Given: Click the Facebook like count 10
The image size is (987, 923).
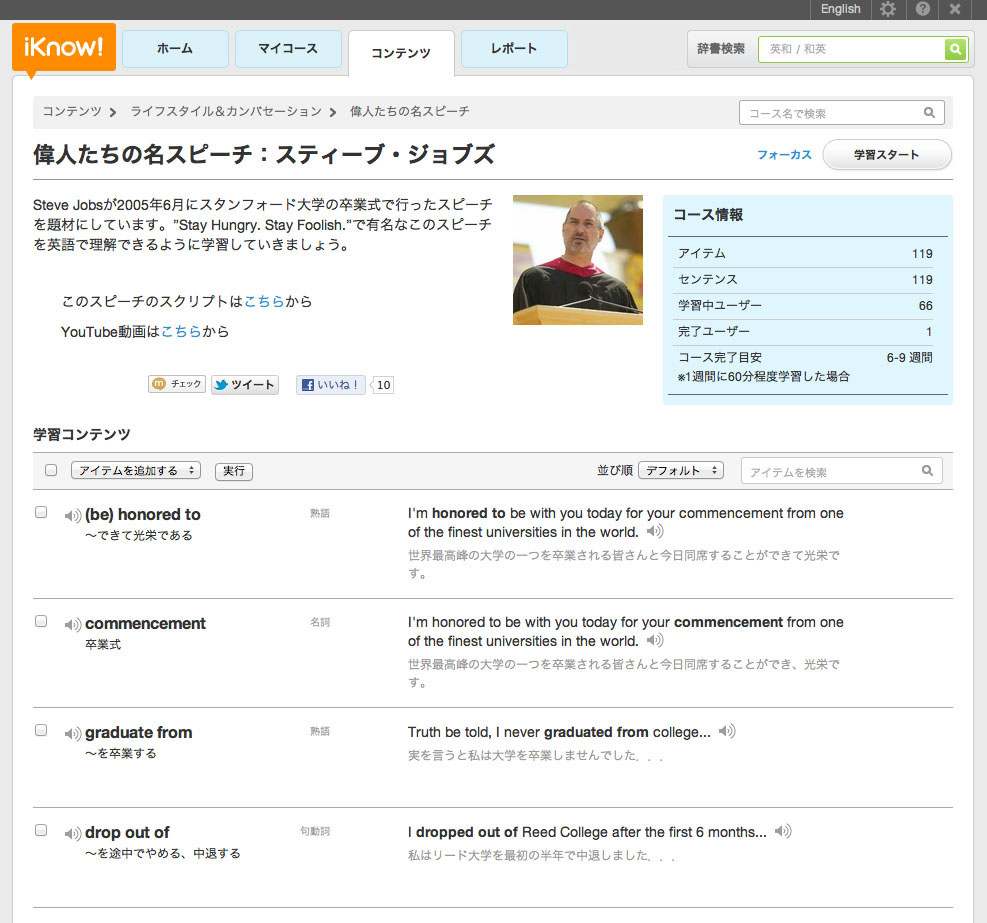Looking at the screenshot, I should click(383, 385).
